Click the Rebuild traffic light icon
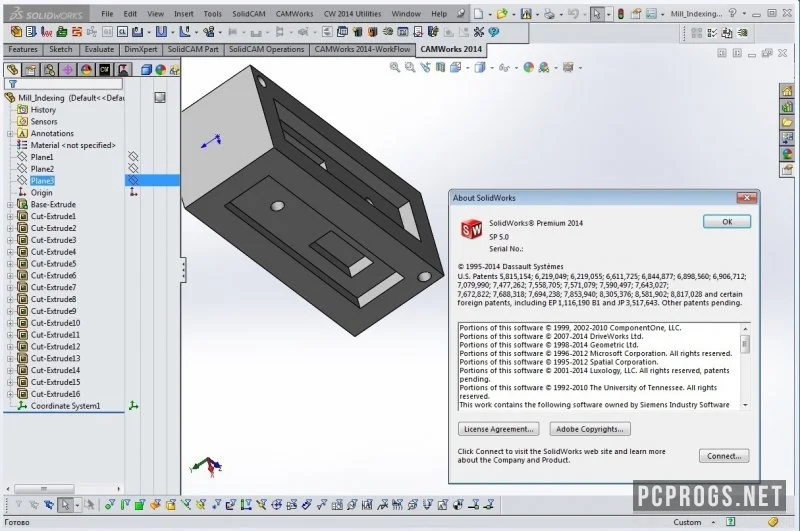 tap(620, 14)
